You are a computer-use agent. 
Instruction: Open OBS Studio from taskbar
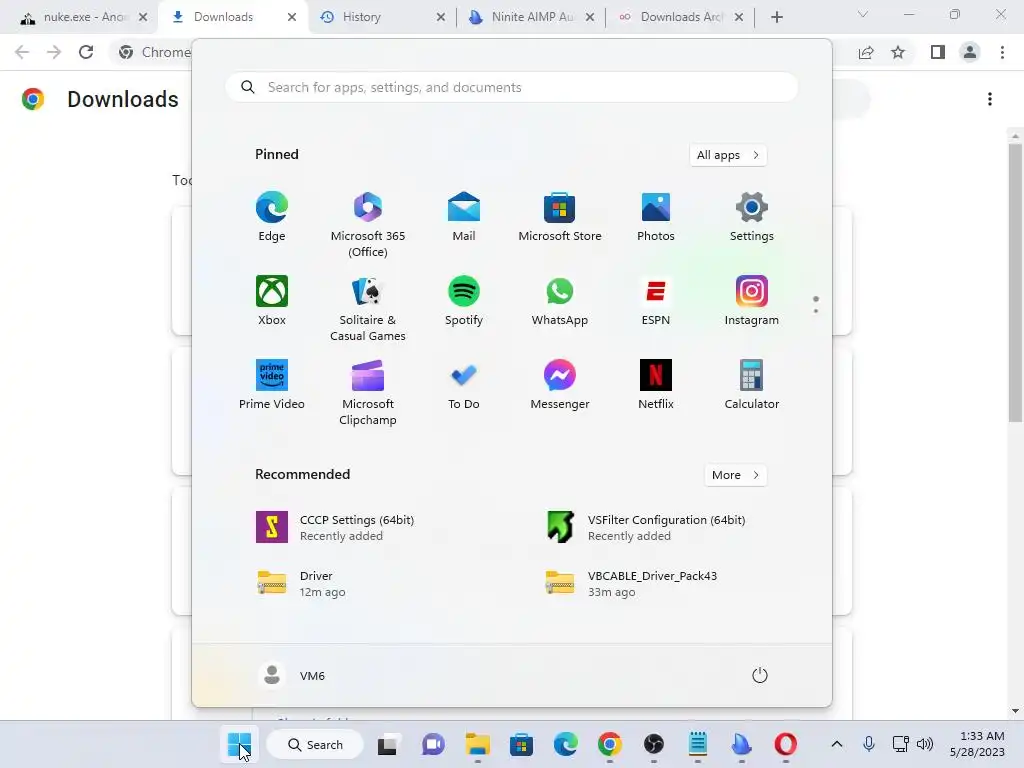654,744
